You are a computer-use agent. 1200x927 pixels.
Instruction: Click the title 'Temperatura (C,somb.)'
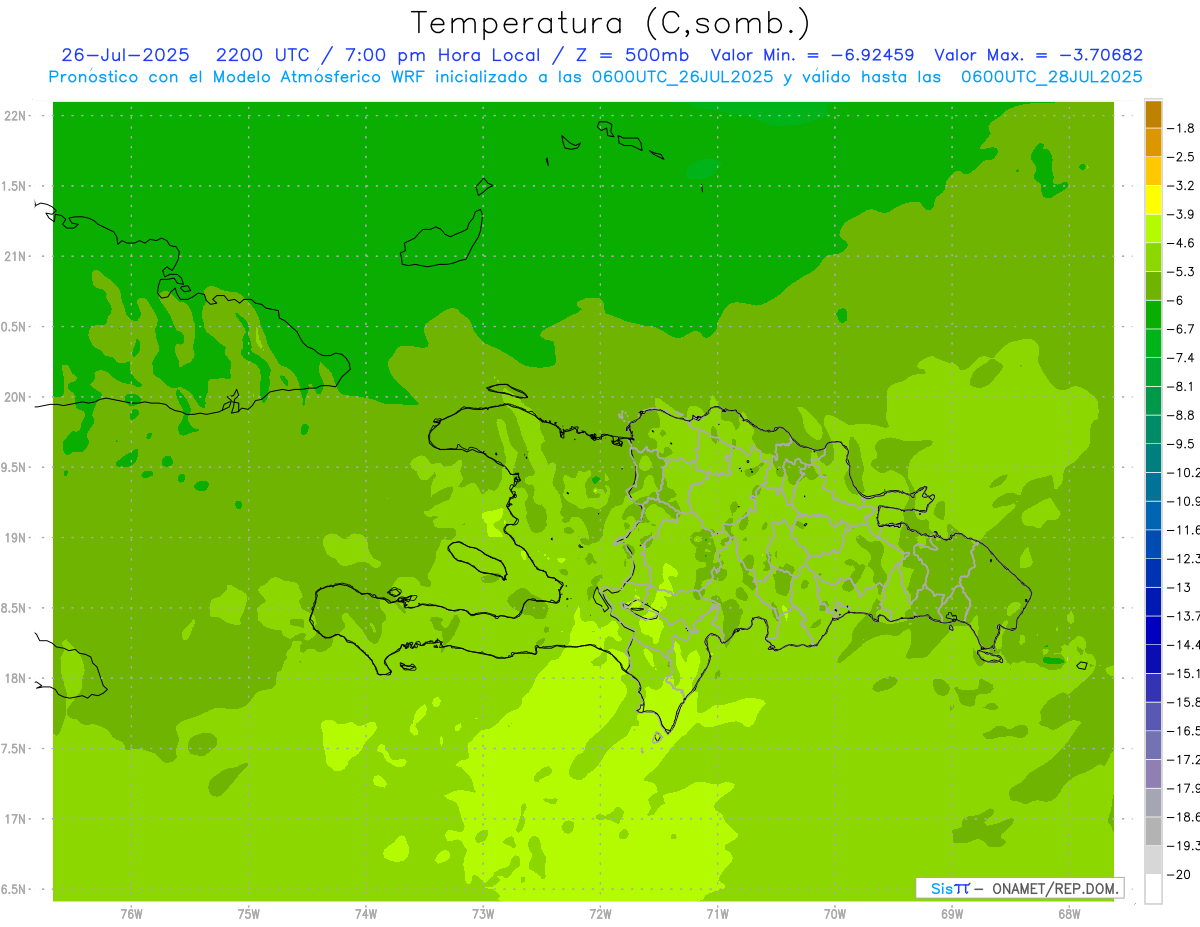[x=611, y=23]
